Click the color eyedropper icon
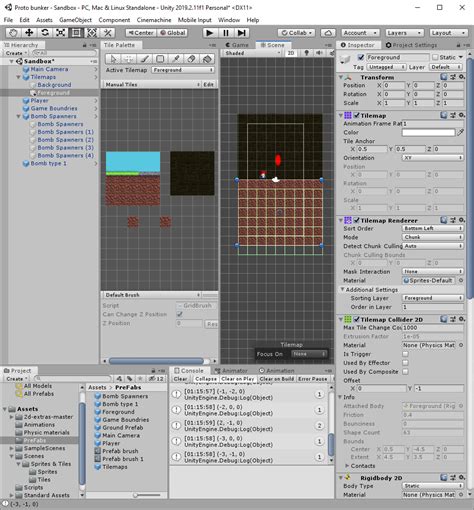474x510 pixels. click(461, 132)
